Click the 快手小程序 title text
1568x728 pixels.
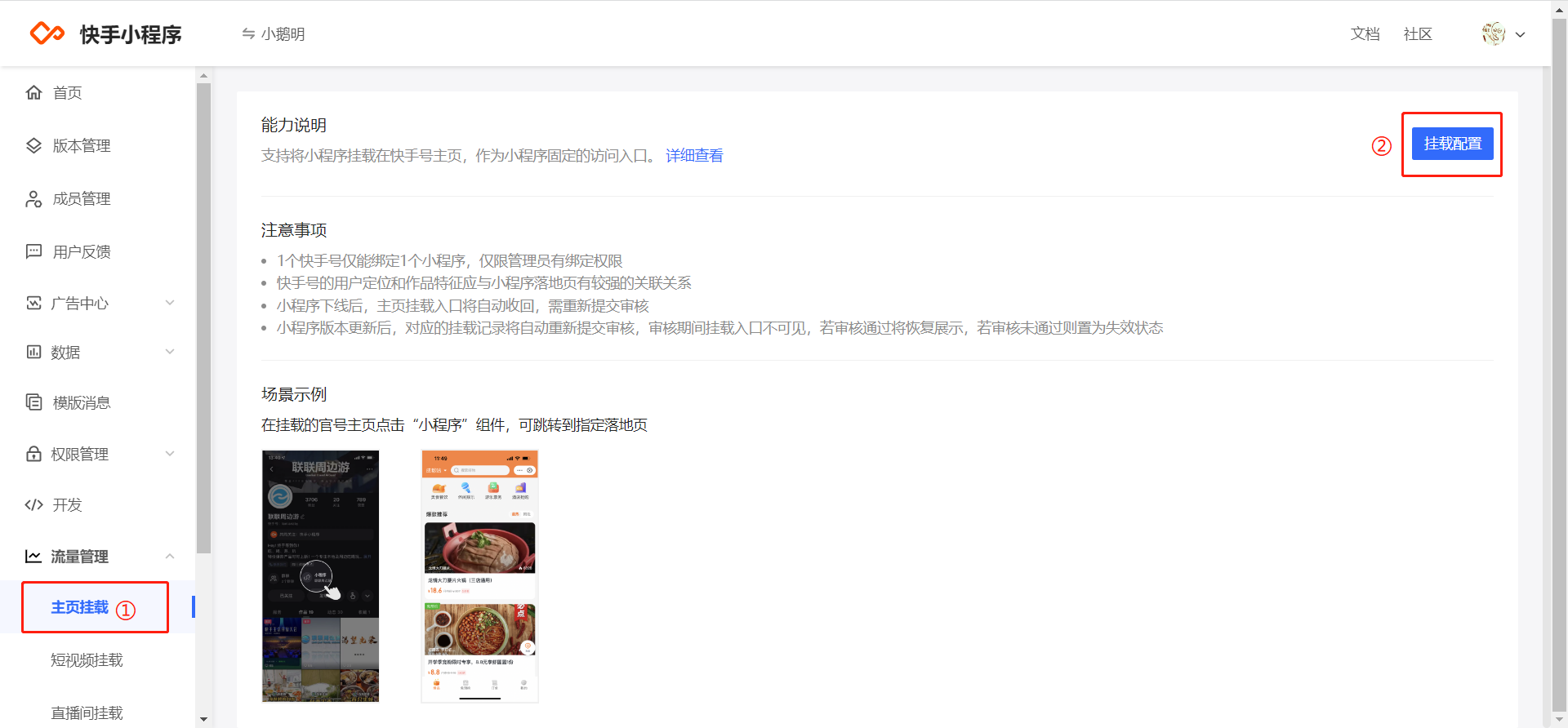tap(131, 34)
